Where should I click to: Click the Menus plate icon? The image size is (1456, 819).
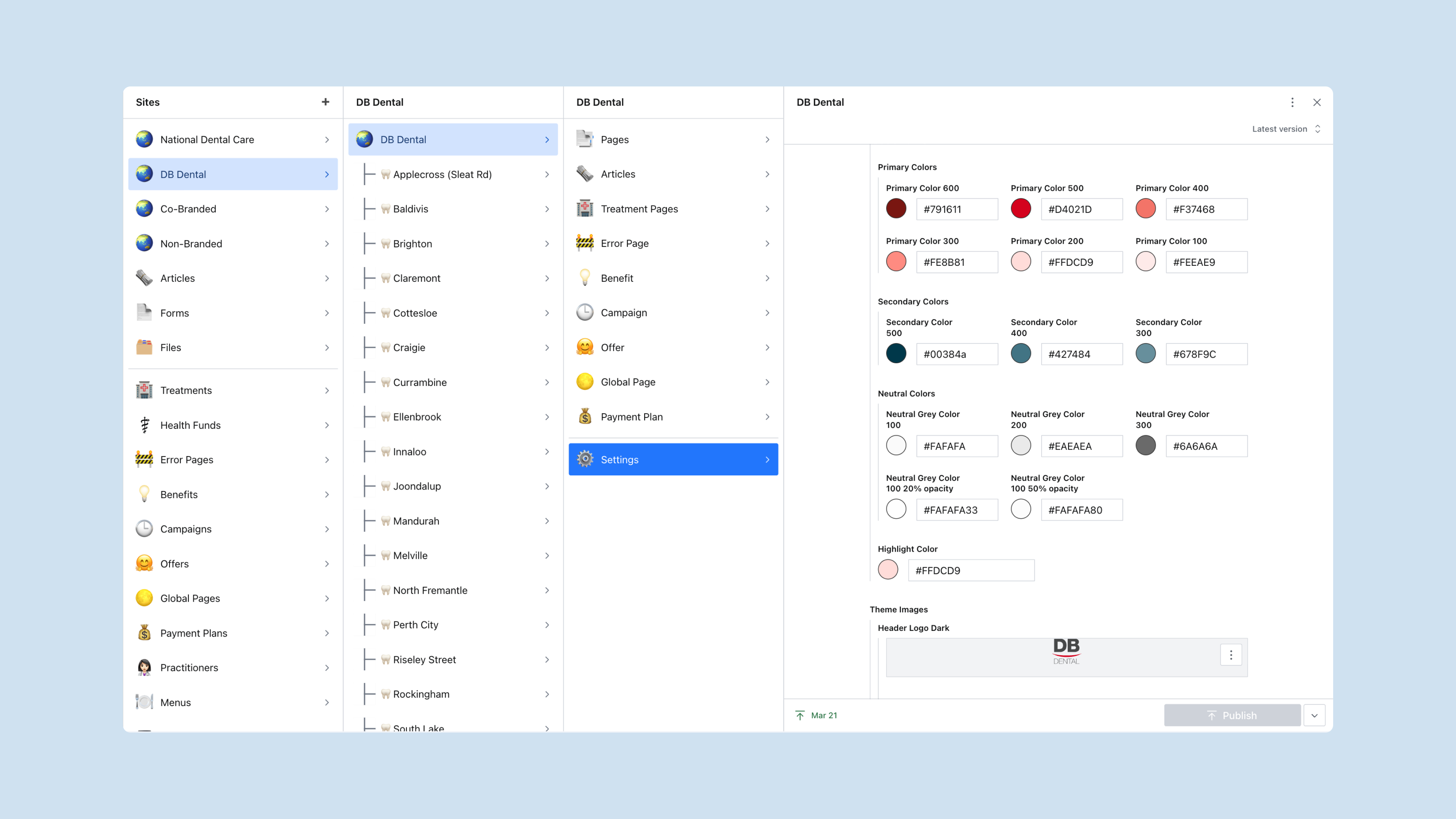[144, 702]
